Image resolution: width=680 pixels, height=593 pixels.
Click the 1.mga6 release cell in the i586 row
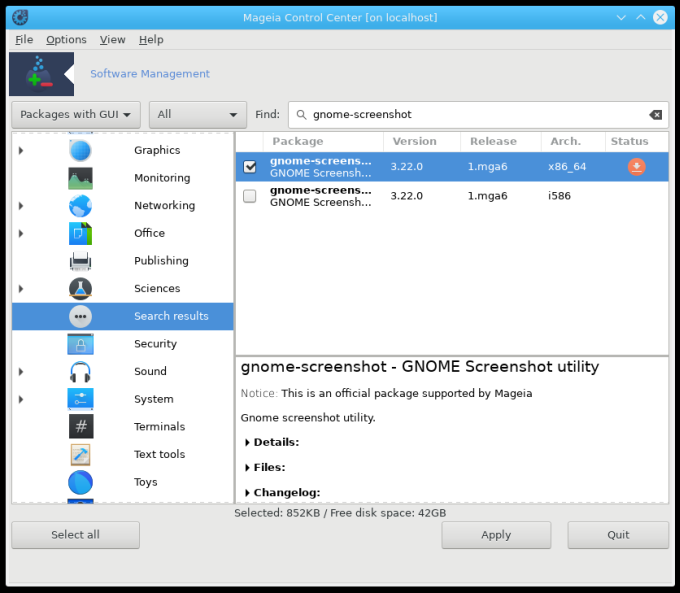point(487,196)
